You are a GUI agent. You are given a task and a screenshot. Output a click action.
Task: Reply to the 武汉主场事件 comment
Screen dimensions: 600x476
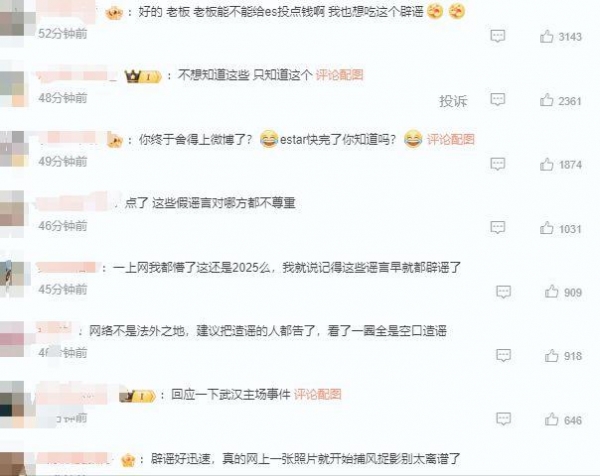[x=503, y=419]
